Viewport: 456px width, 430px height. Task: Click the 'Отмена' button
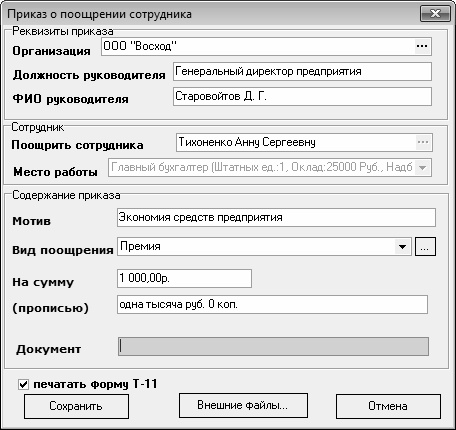pyautogui.click(x=388, y=406)
